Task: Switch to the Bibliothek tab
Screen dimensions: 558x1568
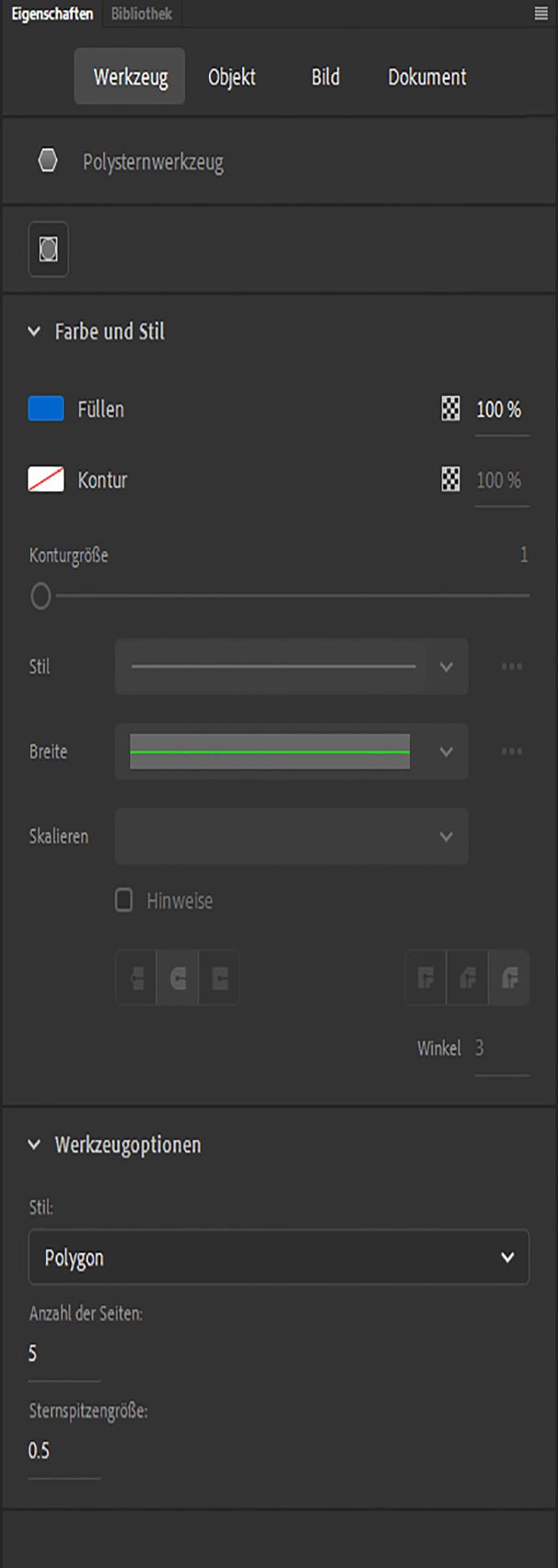Action: click(142, 14)
